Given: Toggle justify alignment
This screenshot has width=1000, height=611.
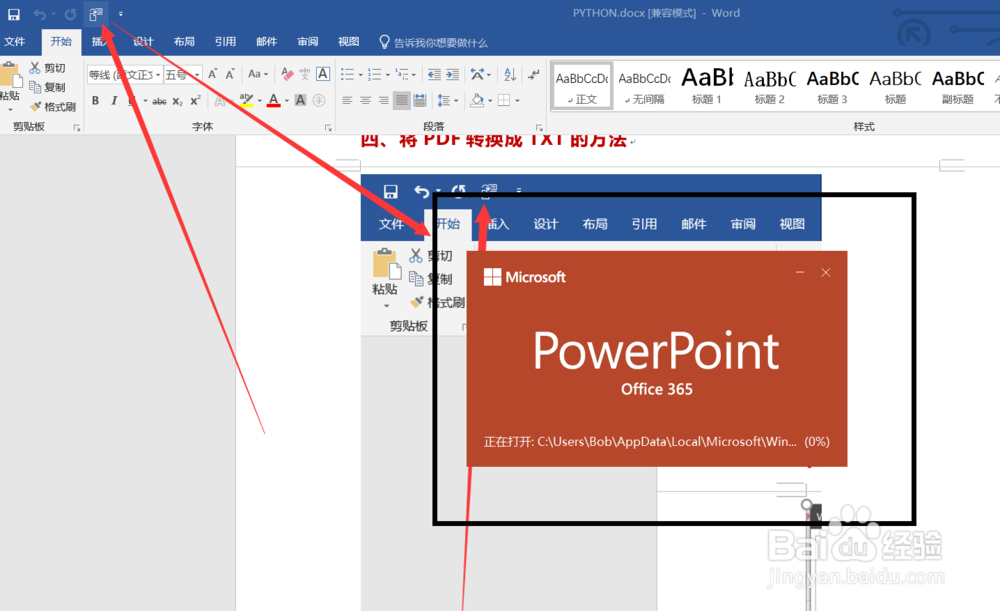Looking at the screenshot, I should click(x=401, y=100).
